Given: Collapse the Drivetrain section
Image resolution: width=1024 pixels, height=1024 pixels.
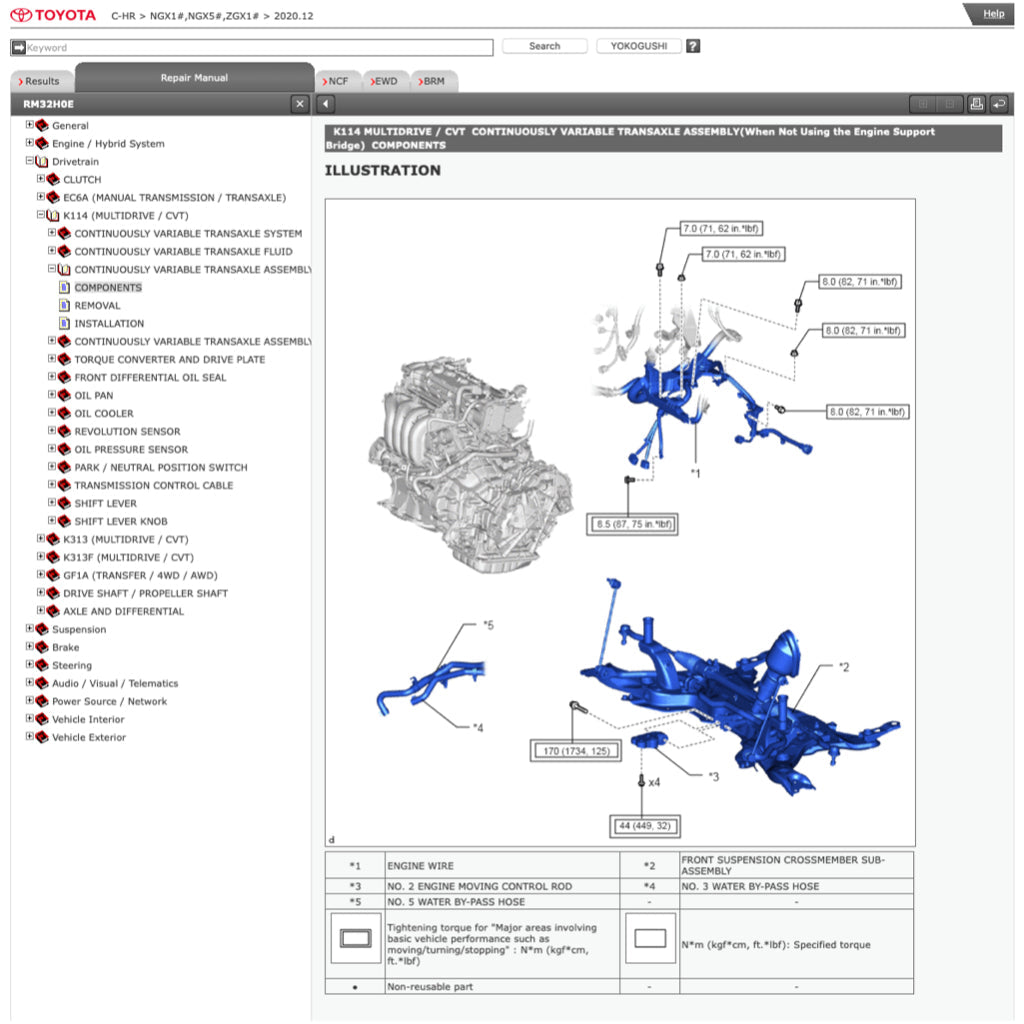Looking at the screenshot, I should 30,162.
